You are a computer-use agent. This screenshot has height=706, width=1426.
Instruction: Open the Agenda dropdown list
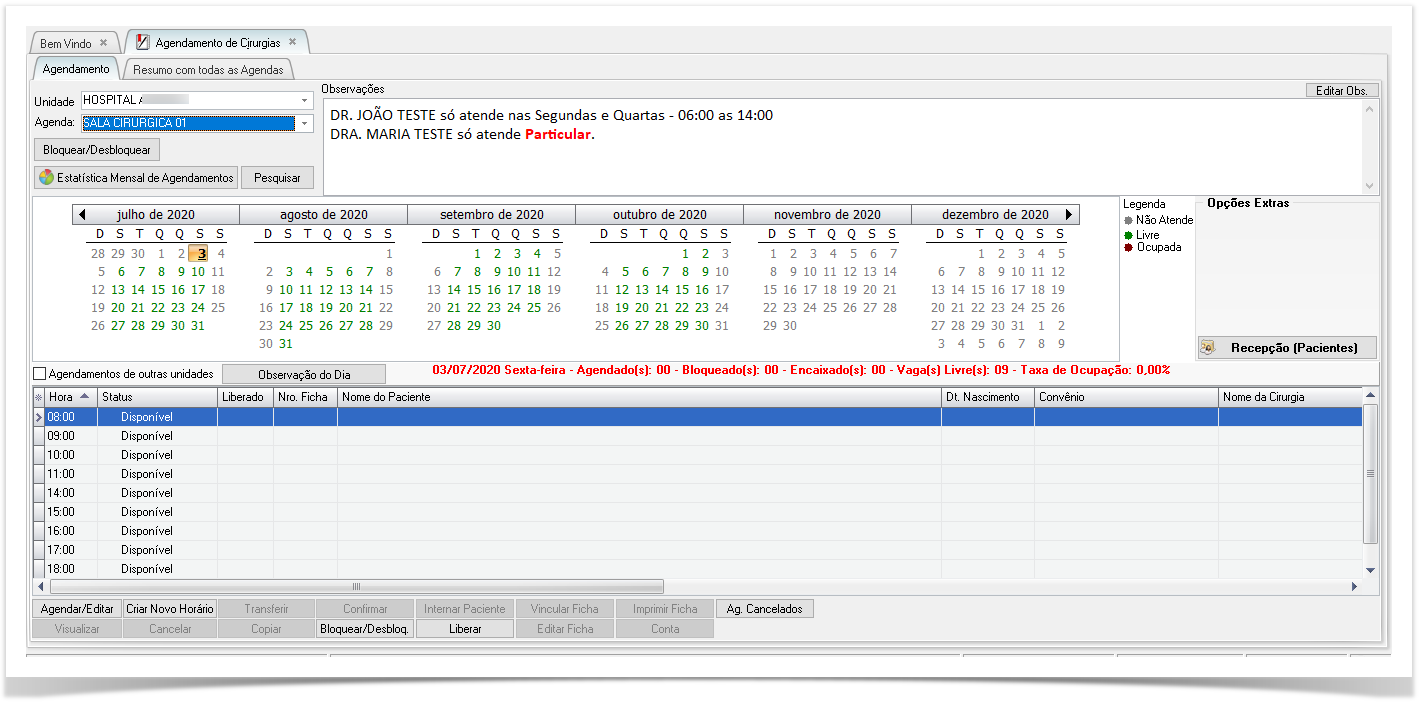pyautogui.click(x=304, y=124)
